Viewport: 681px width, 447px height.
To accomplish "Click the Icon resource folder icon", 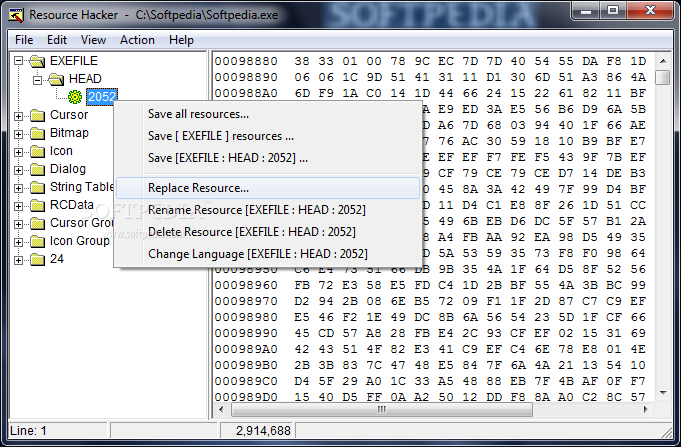I will 37,151.
